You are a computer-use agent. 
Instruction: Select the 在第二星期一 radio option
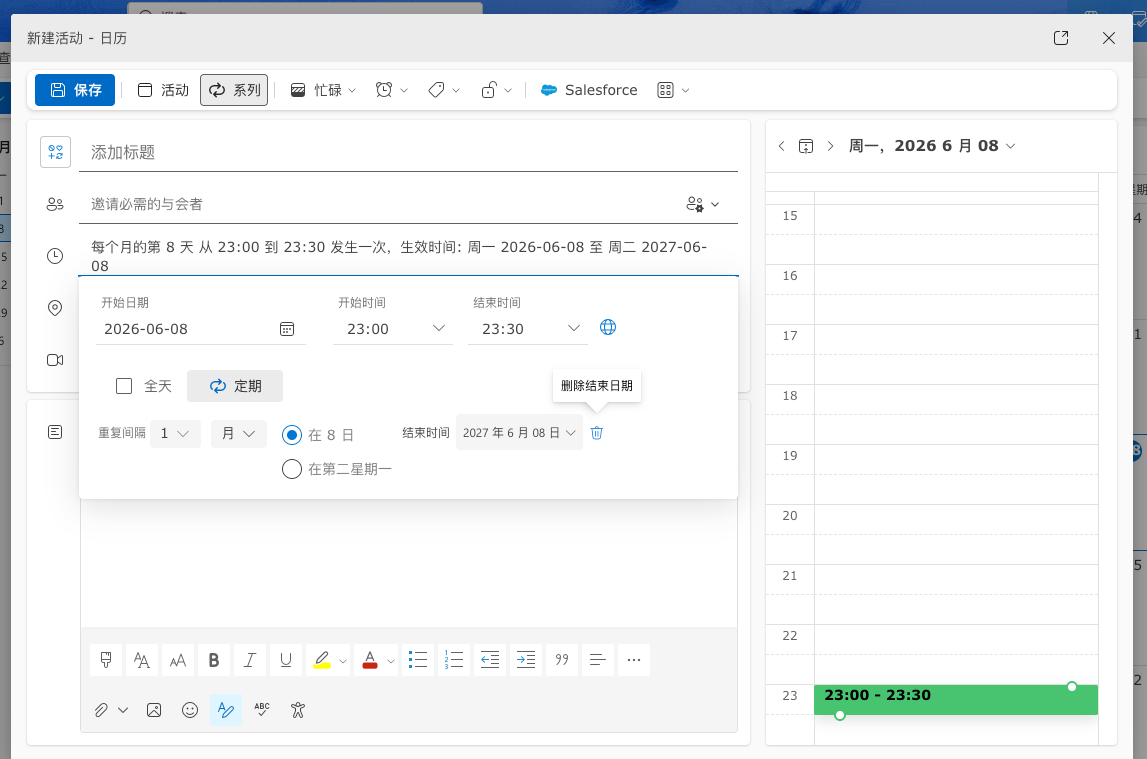292,469
